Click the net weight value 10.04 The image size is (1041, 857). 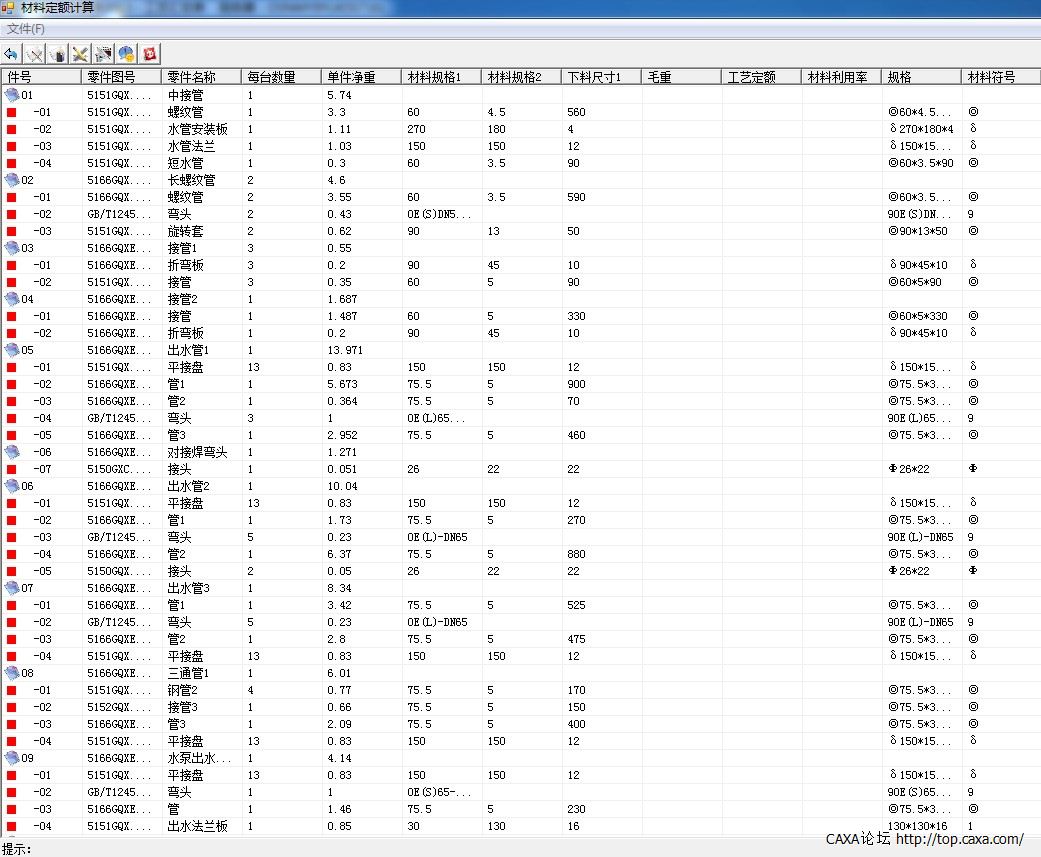click(x=342, y=486)
